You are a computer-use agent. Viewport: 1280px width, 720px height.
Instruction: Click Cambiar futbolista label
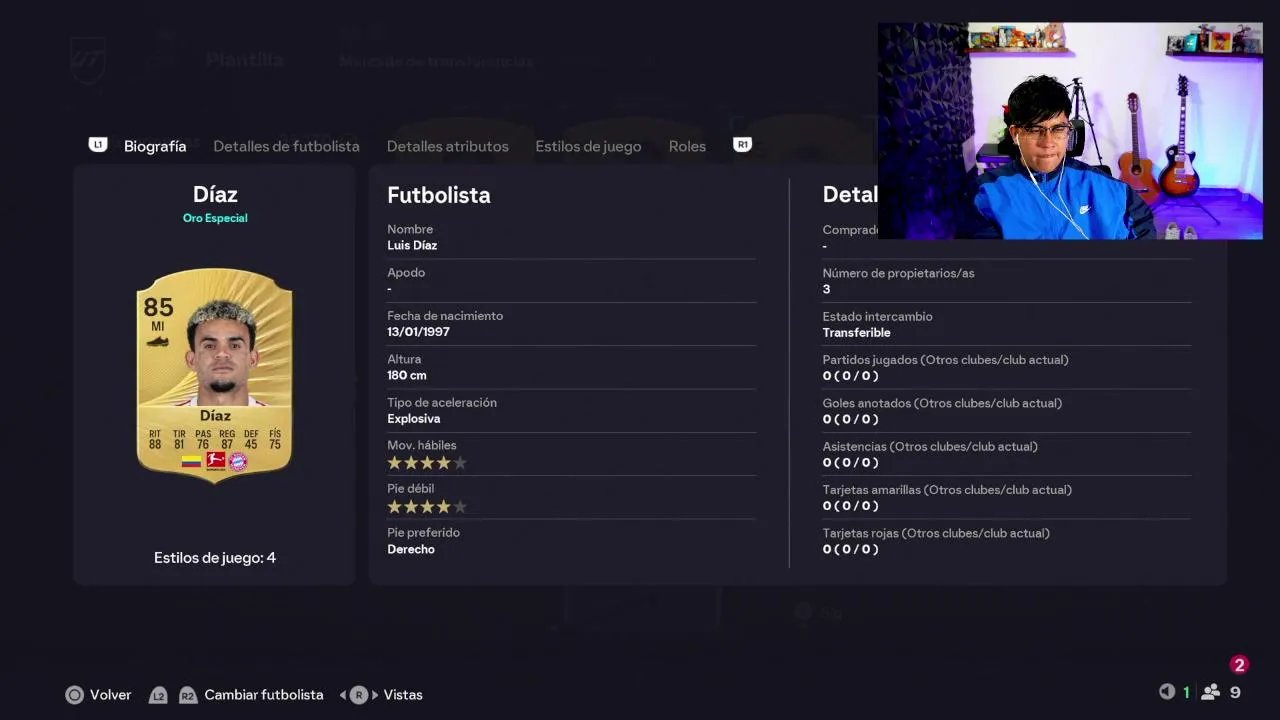point(264,695)
